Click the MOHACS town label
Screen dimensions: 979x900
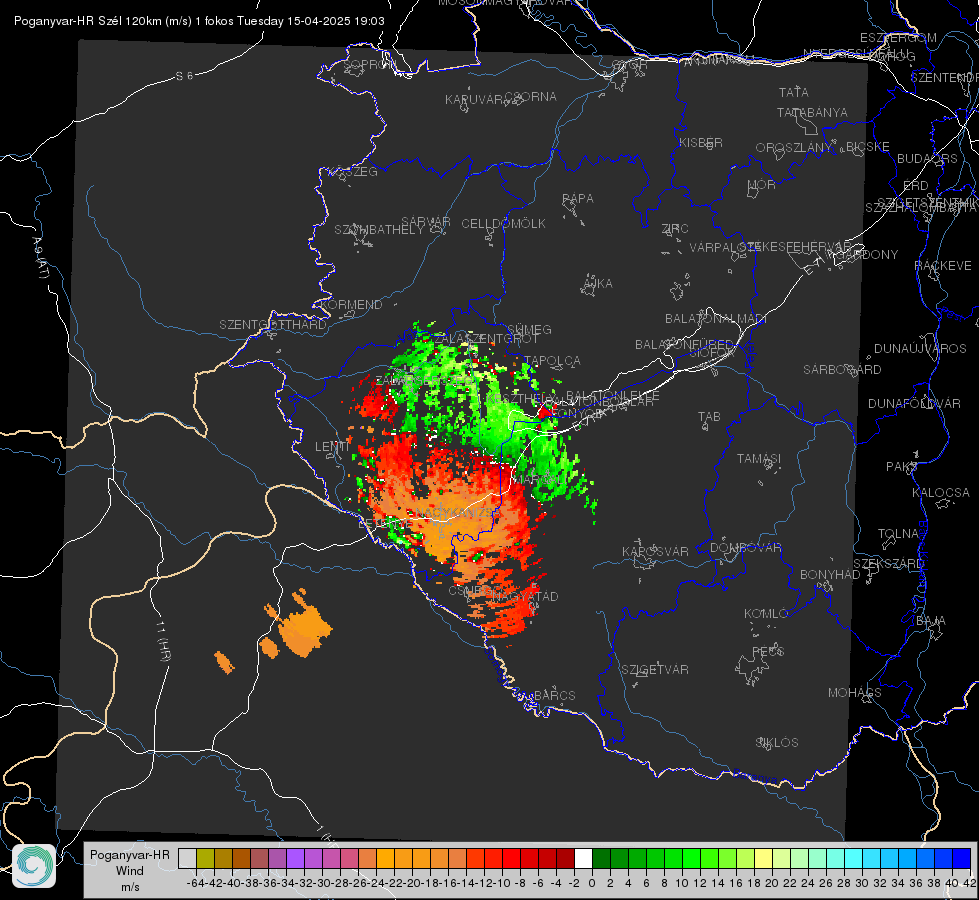[855, 693]
